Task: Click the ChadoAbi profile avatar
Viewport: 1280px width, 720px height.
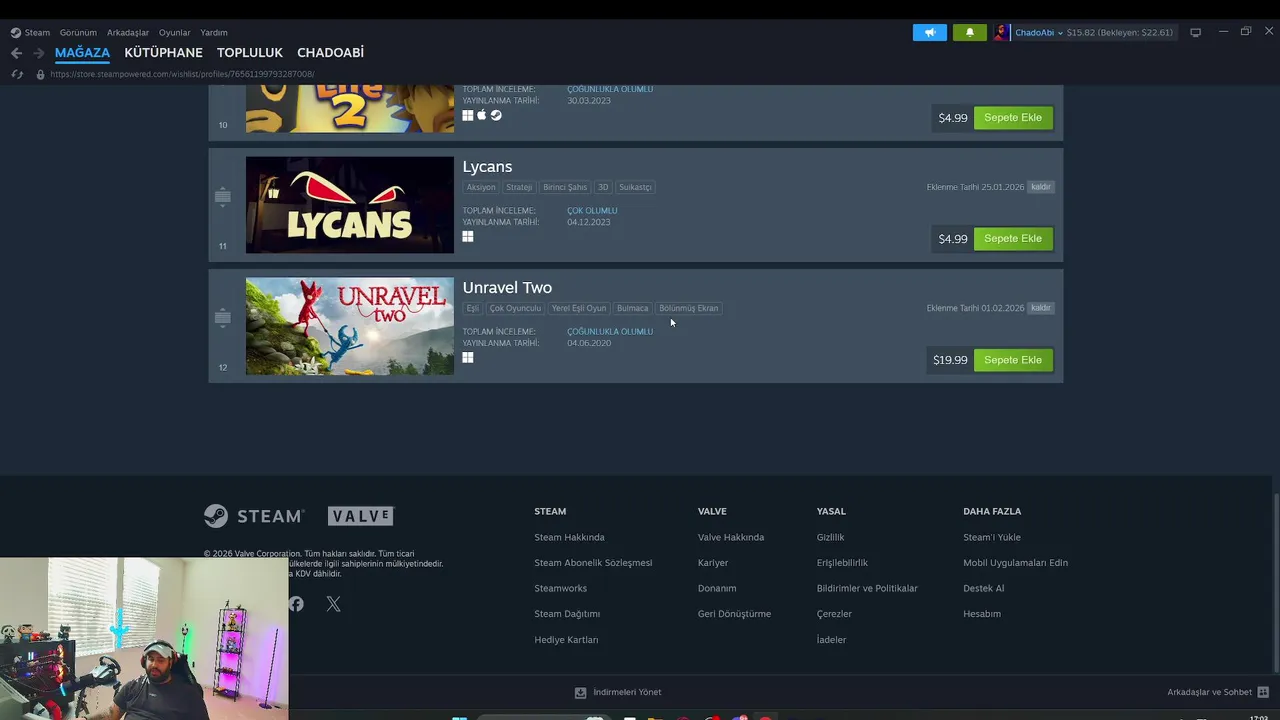Action: [1001, 32]
